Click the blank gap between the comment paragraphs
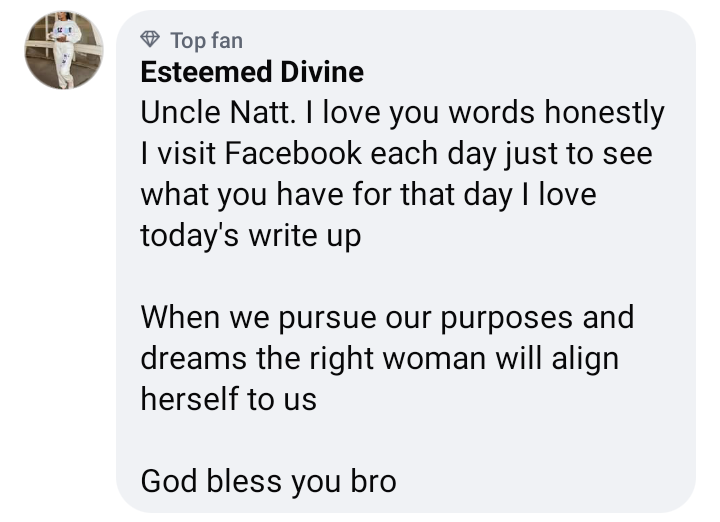Image resolution: width=720 pixels, height=522 pixels. [x=400, y=276]
